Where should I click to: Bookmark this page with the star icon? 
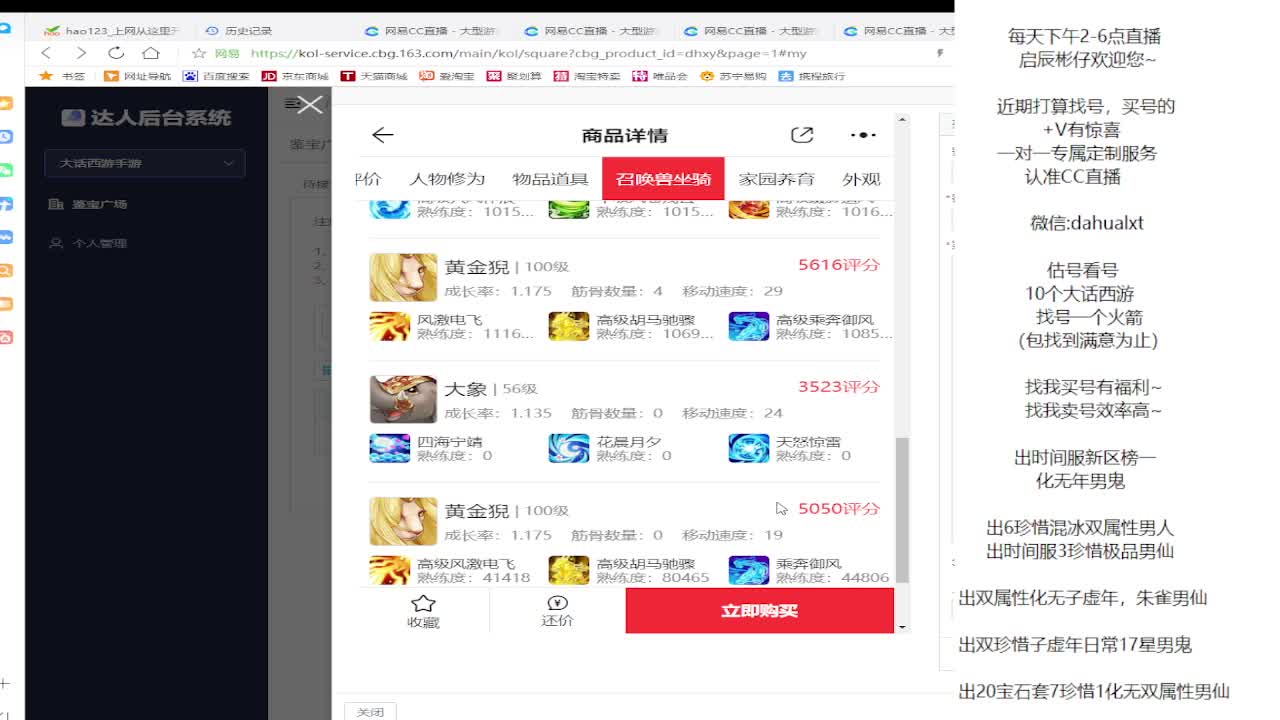click(x=199, y=53)
